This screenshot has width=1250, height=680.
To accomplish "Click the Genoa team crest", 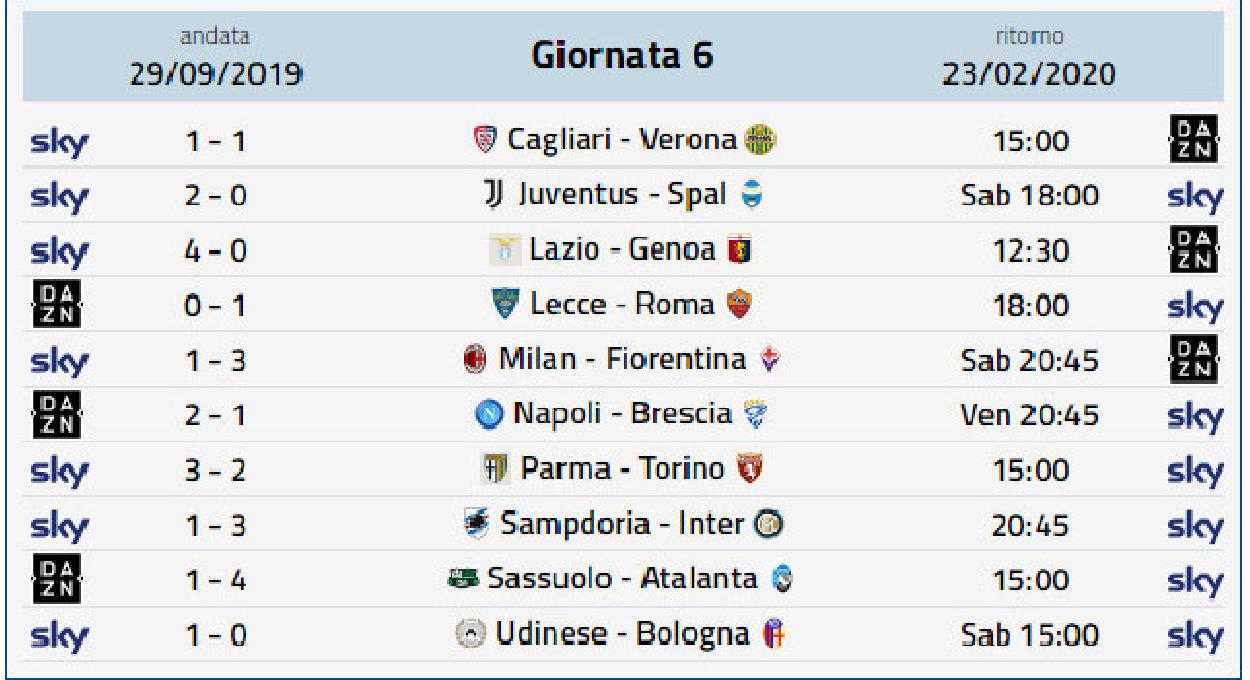I will 741,249.
